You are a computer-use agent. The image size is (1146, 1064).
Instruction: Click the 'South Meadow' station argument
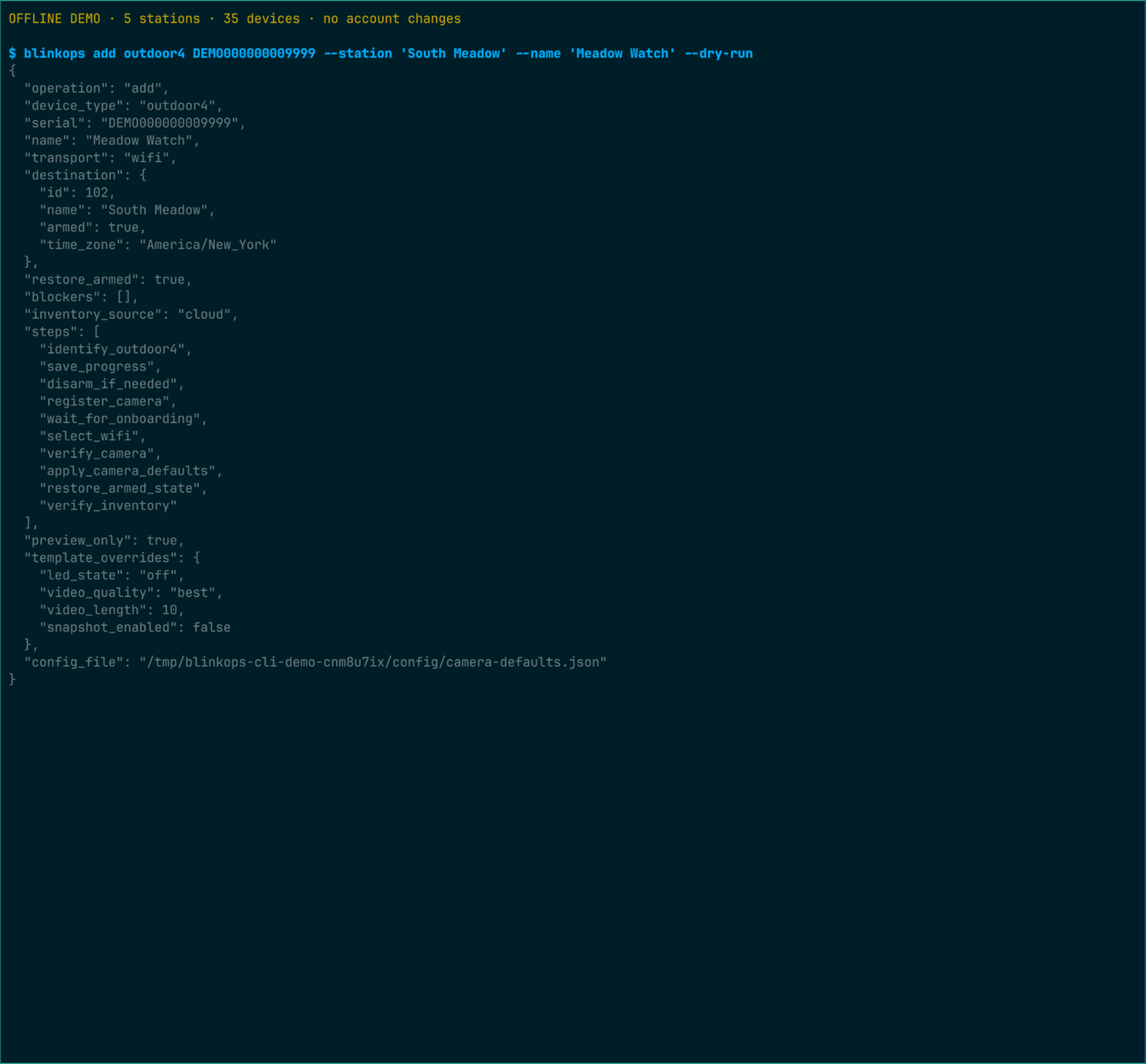tap(454, 54)
